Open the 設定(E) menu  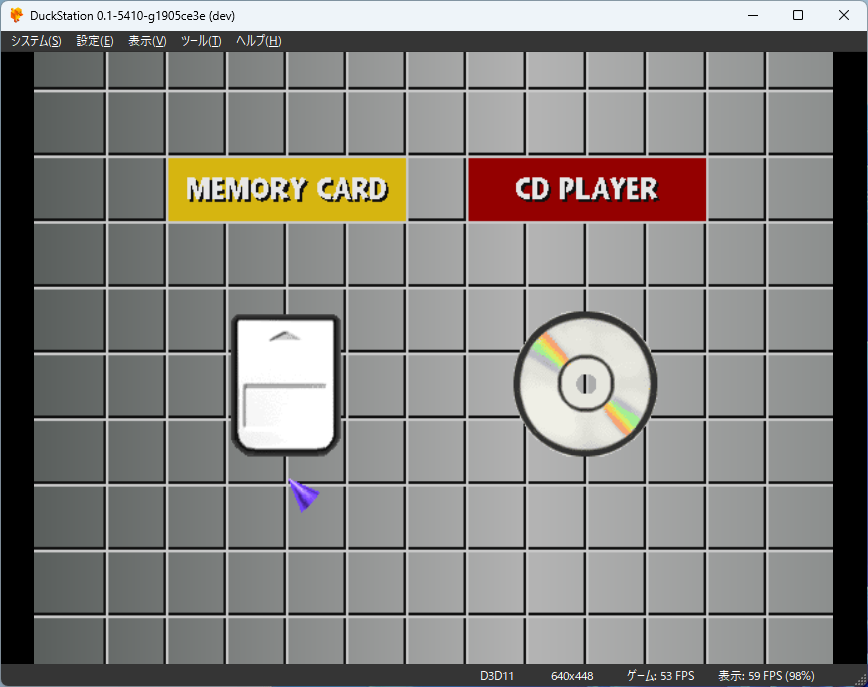95,41
